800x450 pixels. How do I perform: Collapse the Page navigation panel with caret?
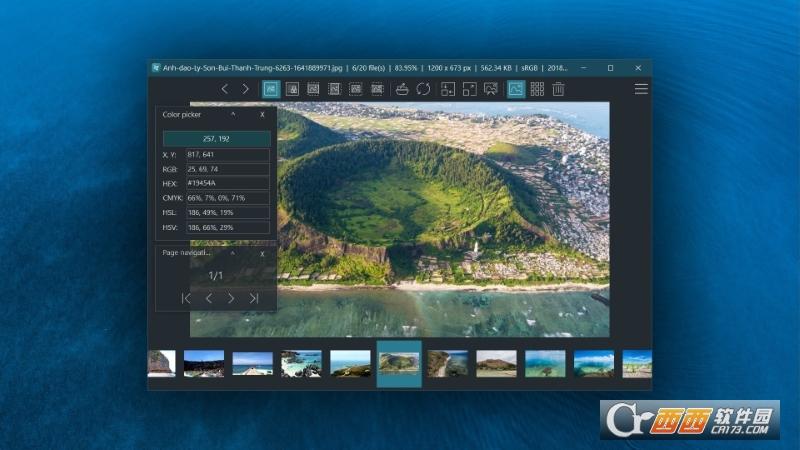coord(233,253)
